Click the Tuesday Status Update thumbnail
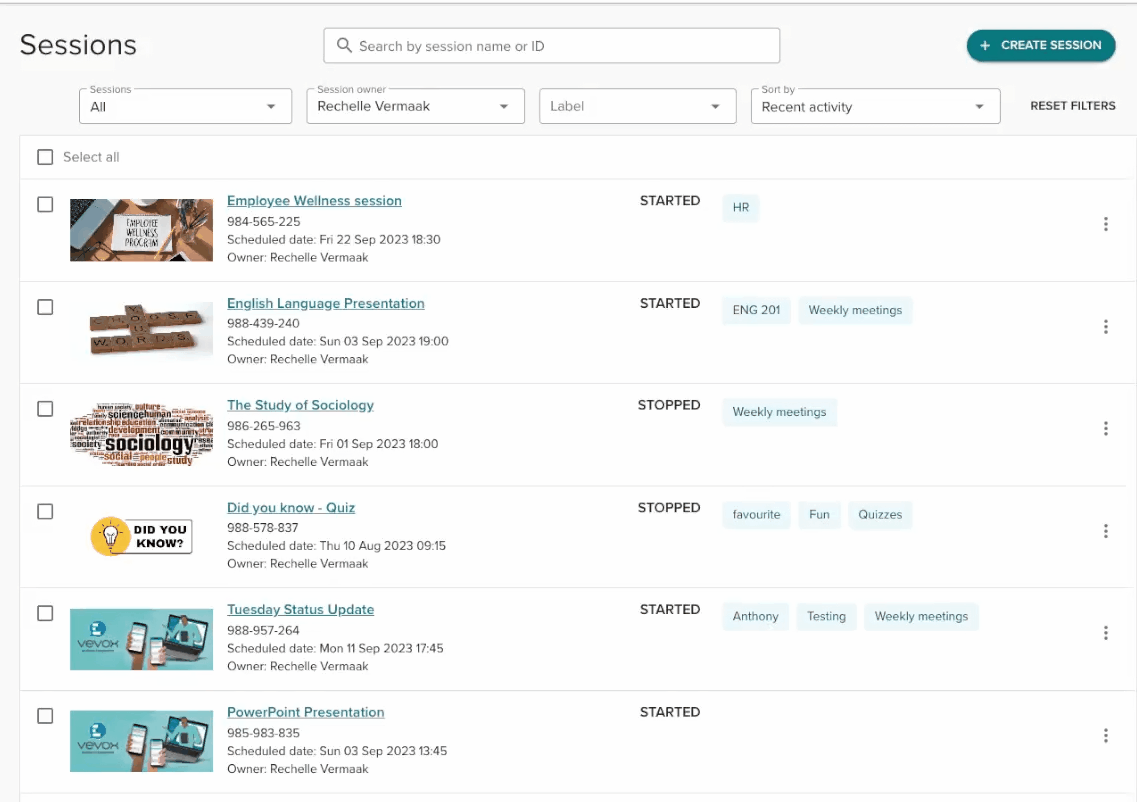1137x802 pixels. (141, 639)
